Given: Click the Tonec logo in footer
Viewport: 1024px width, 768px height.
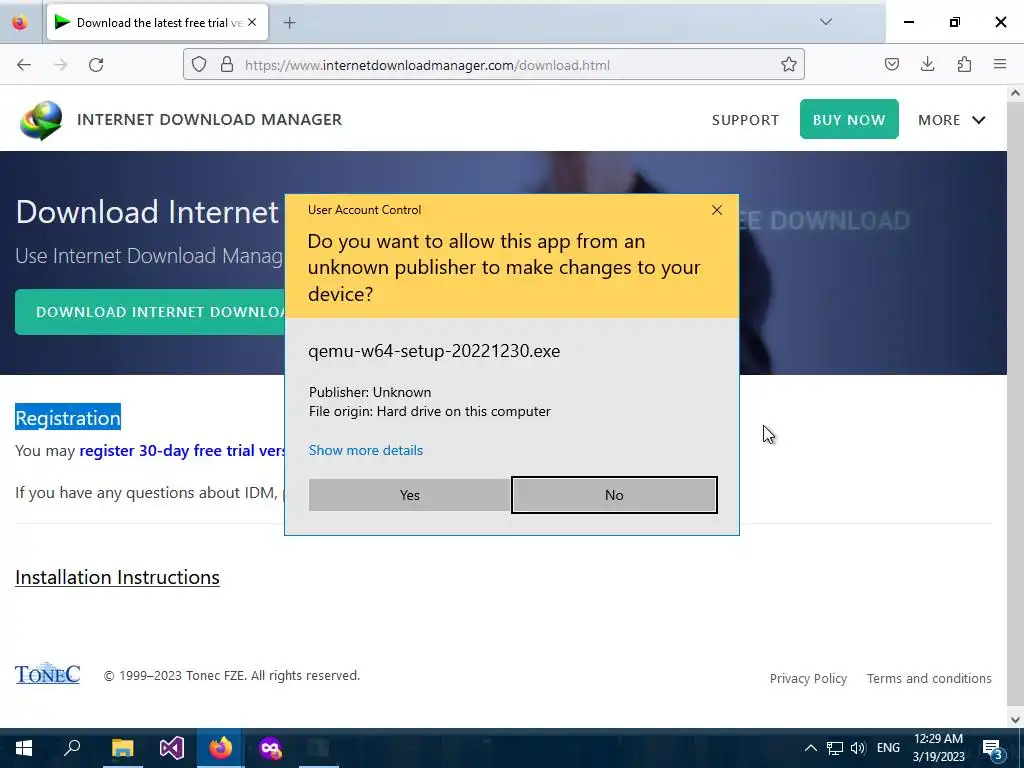Looking at the screenshot, I should (48, 673).
